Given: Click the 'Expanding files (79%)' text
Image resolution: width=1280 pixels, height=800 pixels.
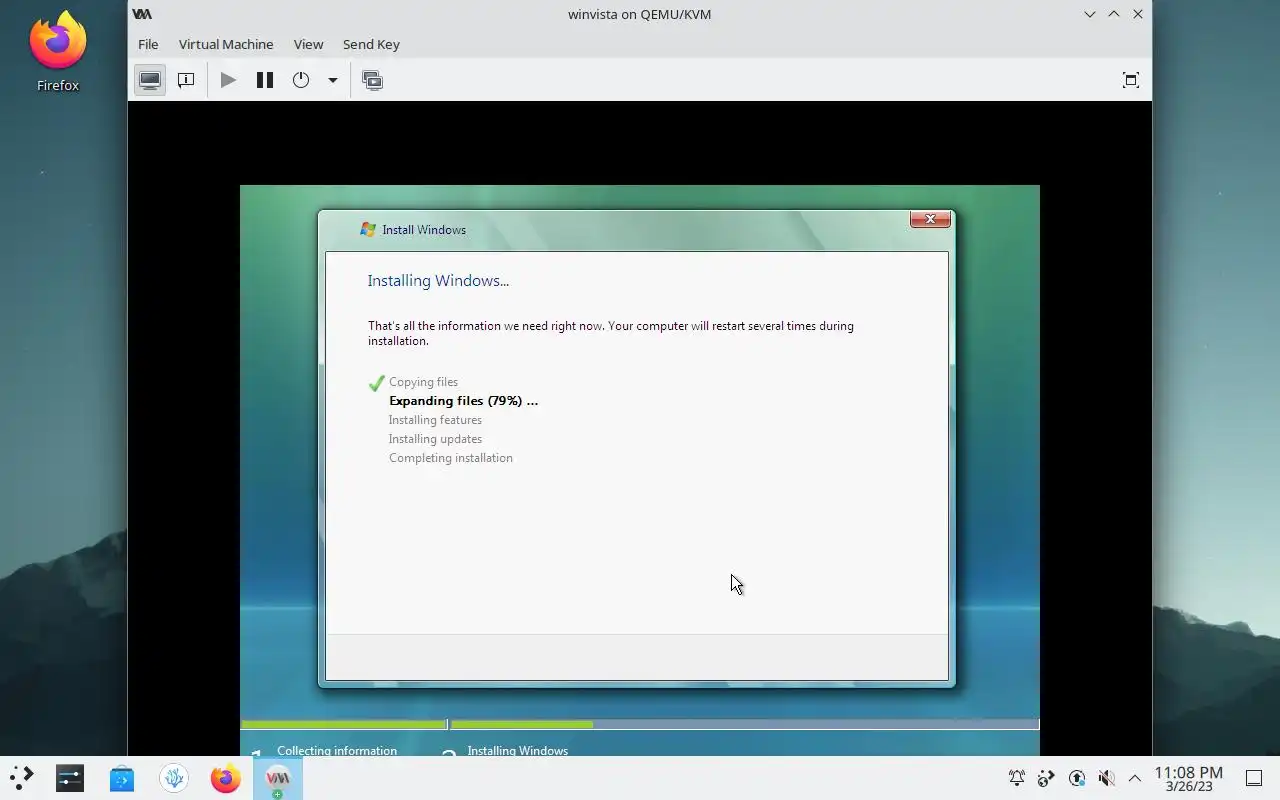Looking at the screenshot, I should 463,401.
